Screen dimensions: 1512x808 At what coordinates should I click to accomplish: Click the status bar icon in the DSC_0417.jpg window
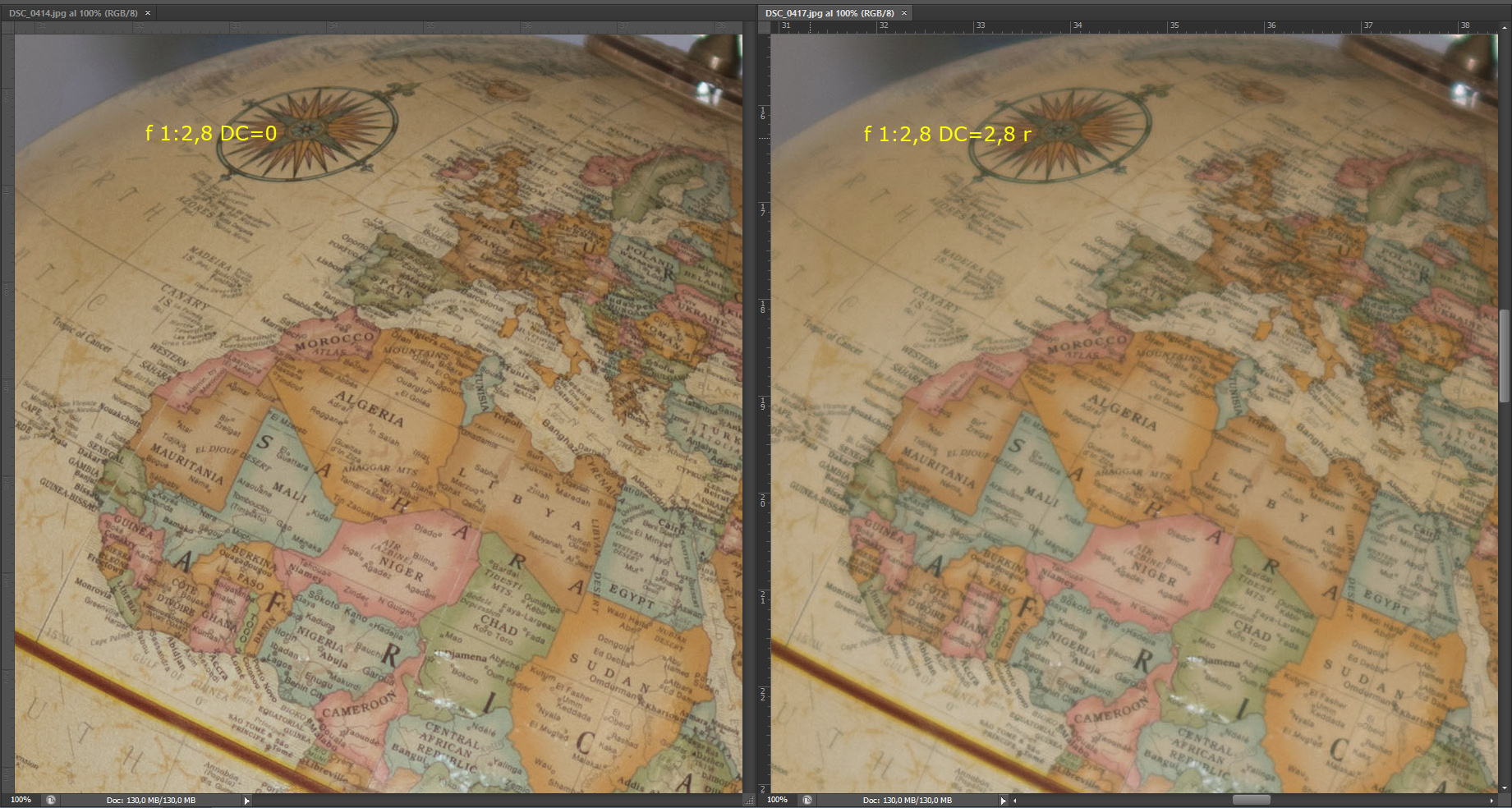pyautogui.click(x=807, y=800)
